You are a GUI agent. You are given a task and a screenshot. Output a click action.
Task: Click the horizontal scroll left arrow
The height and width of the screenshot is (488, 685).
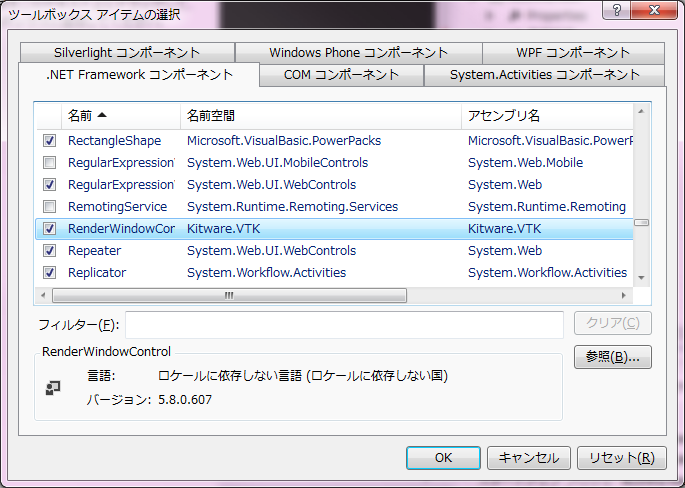tap(43, 295)
